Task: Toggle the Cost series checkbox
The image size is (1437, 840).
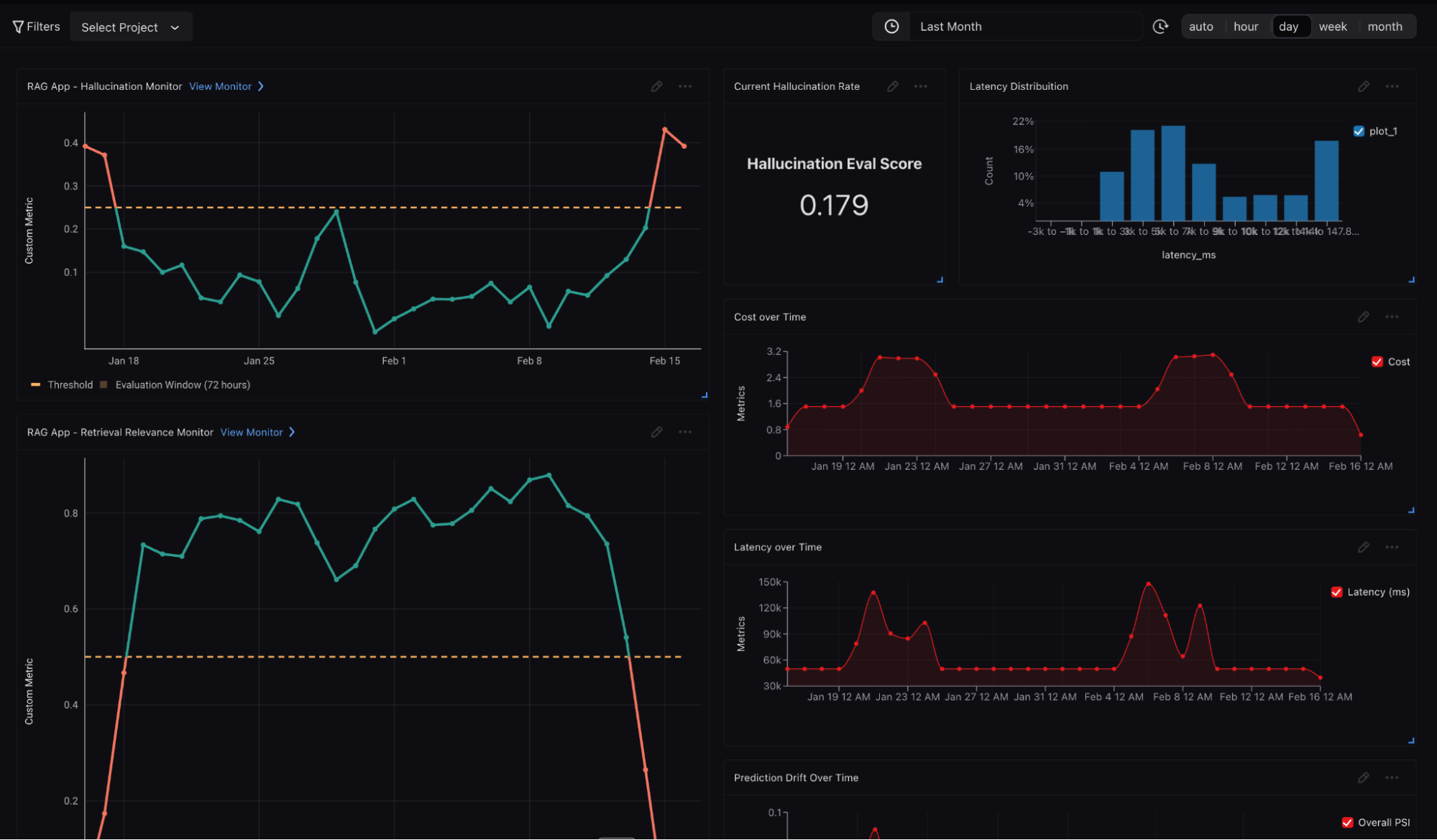Action: pos(1377,362)
